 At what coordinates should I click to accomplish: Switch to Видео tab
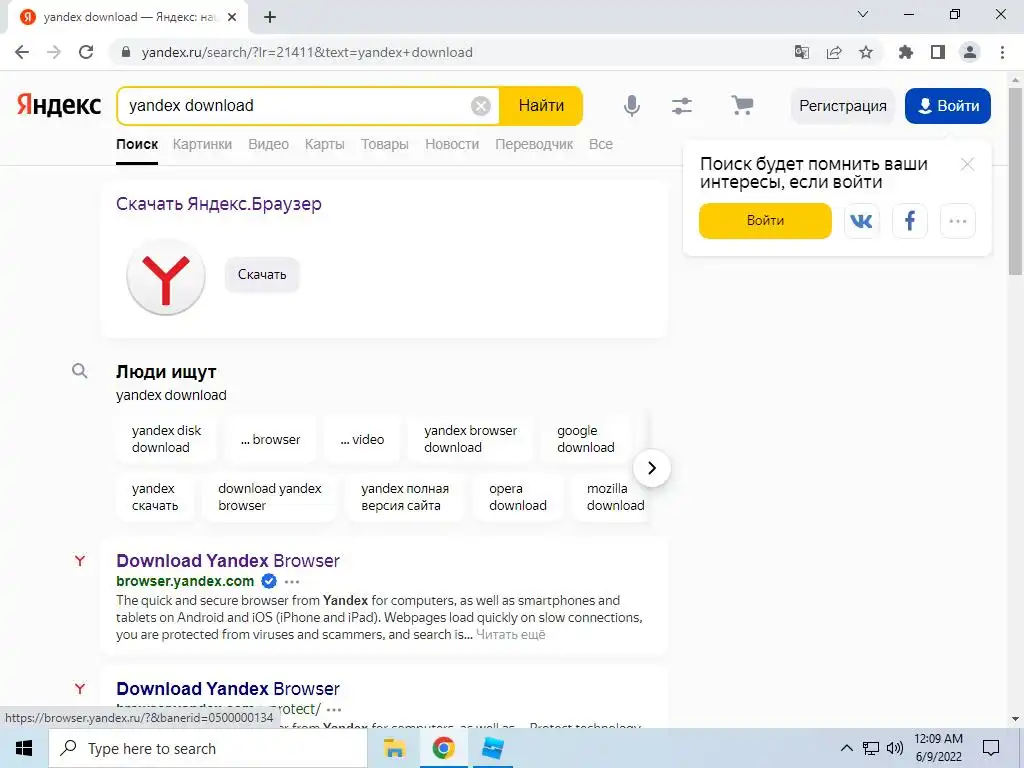[x=268, y=144]
